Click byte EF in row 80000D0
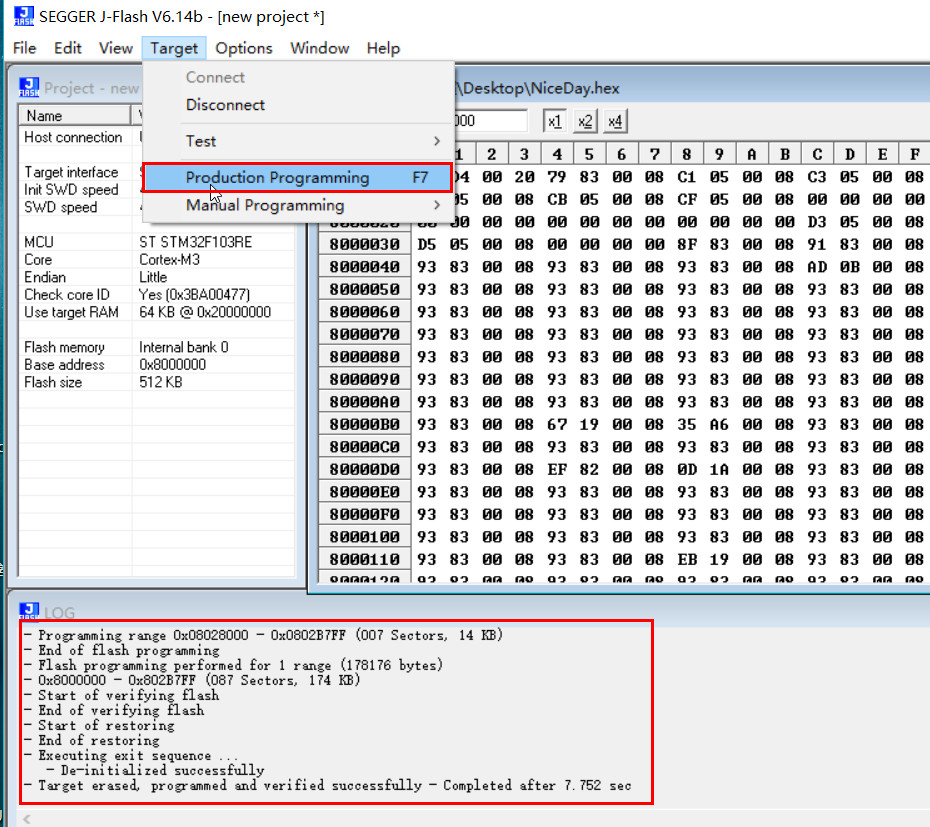930x827 pixels. (x=557, y=470)
